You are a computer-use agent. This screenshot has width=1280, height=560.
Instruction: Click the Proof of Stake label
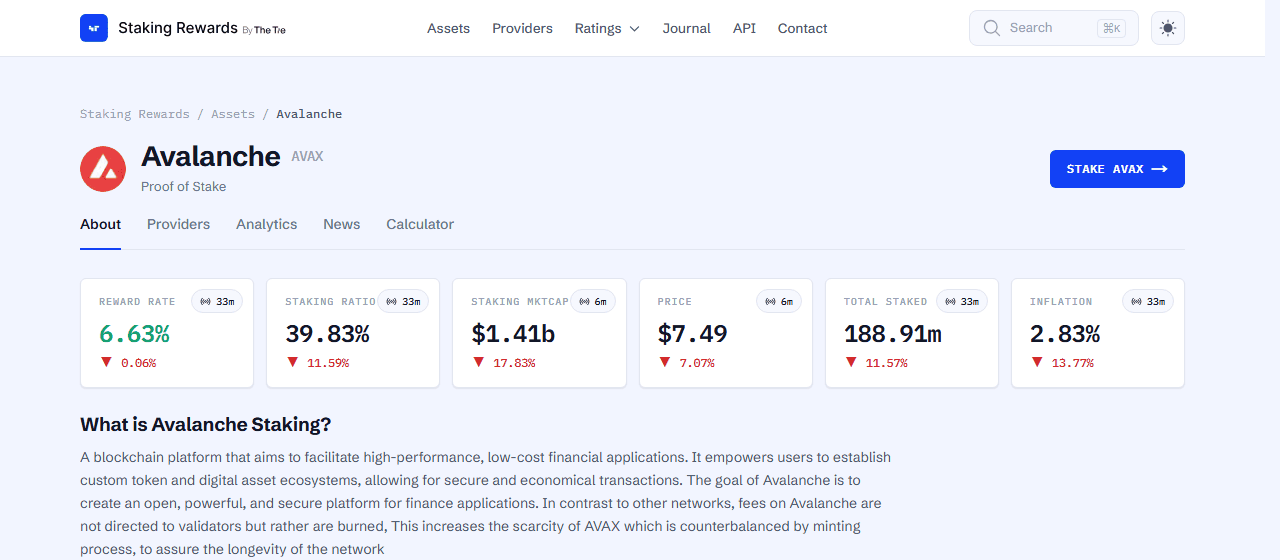click(x=183, y=187)
